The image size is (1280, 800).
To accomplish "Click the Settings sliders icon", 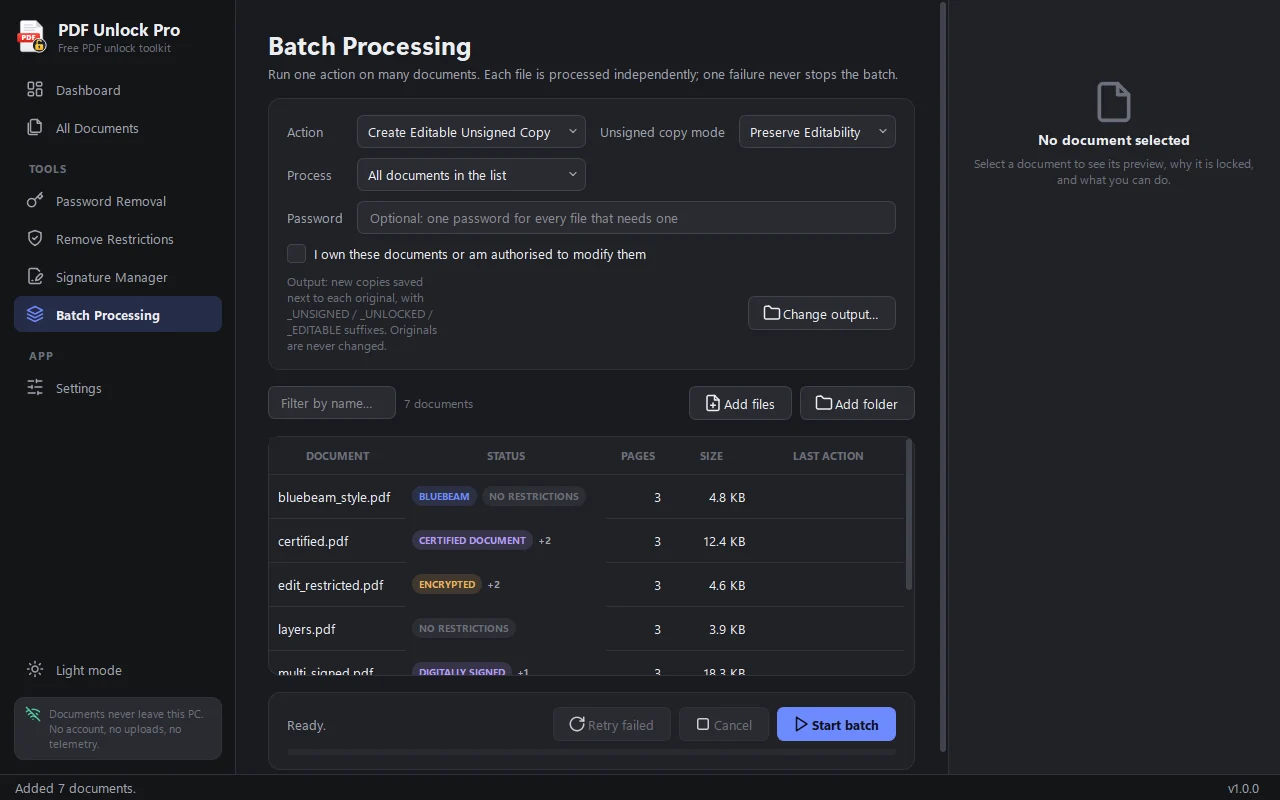I will click(35, 388).
